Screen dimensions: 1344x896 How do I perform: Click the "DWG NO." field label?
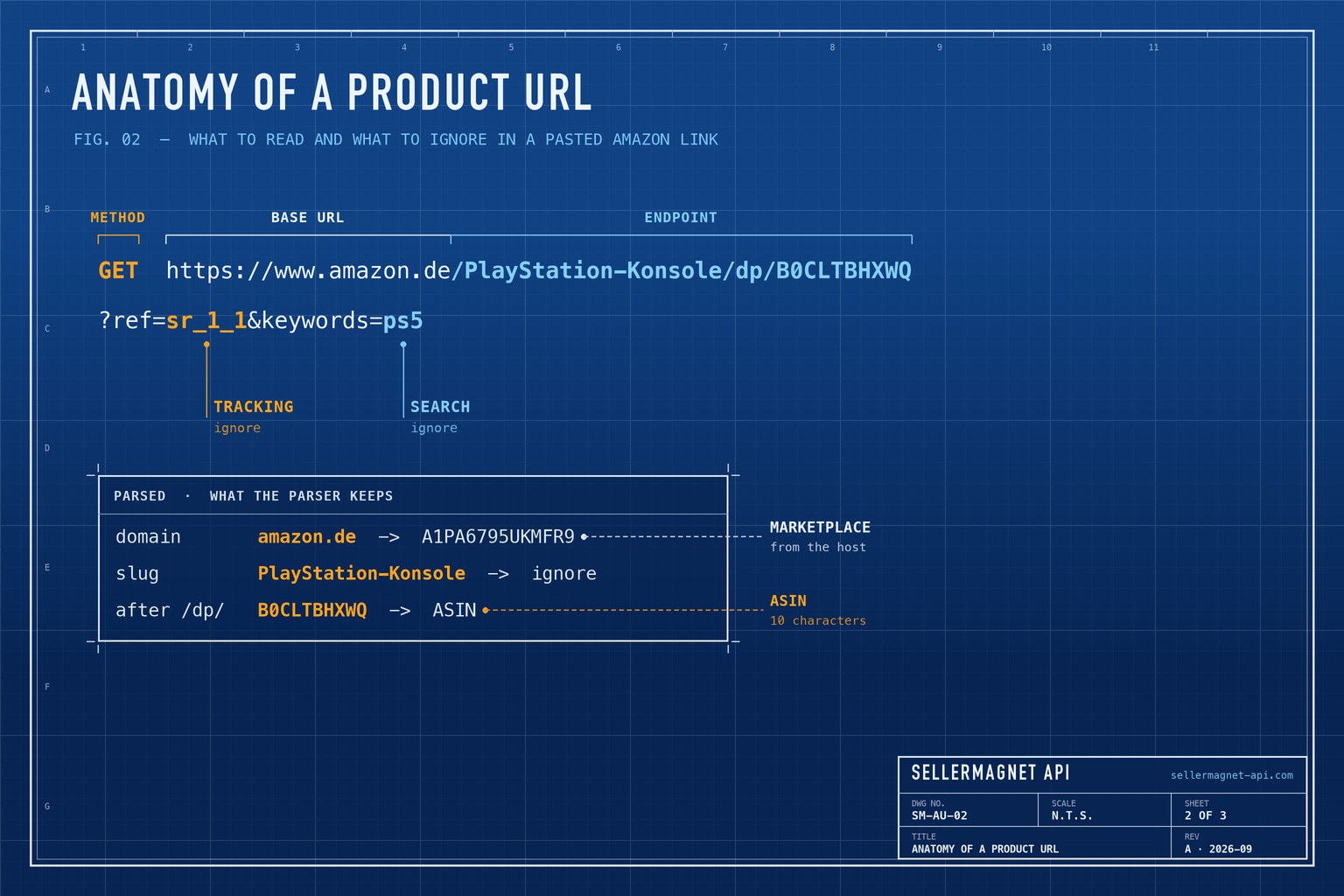coord(927,803)
